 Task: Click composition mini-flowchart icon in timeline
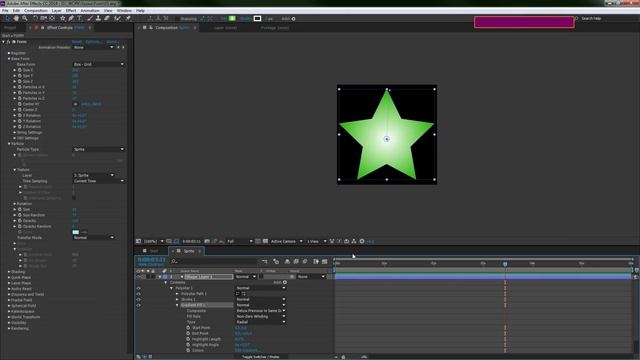tap(265, 261)
